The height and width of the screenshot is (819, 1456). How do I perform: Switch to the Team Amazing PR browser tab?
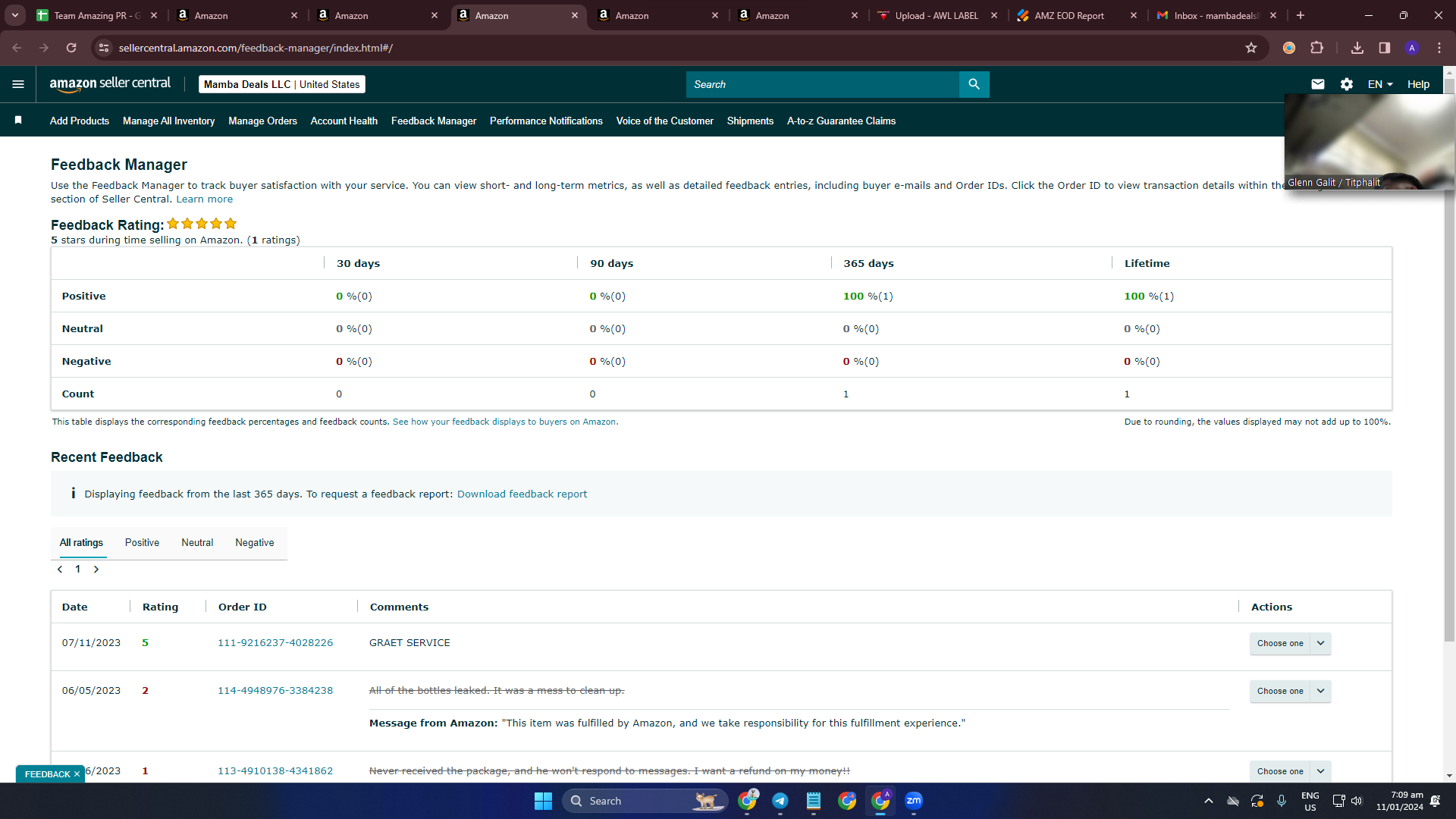(x=97, y=15)
